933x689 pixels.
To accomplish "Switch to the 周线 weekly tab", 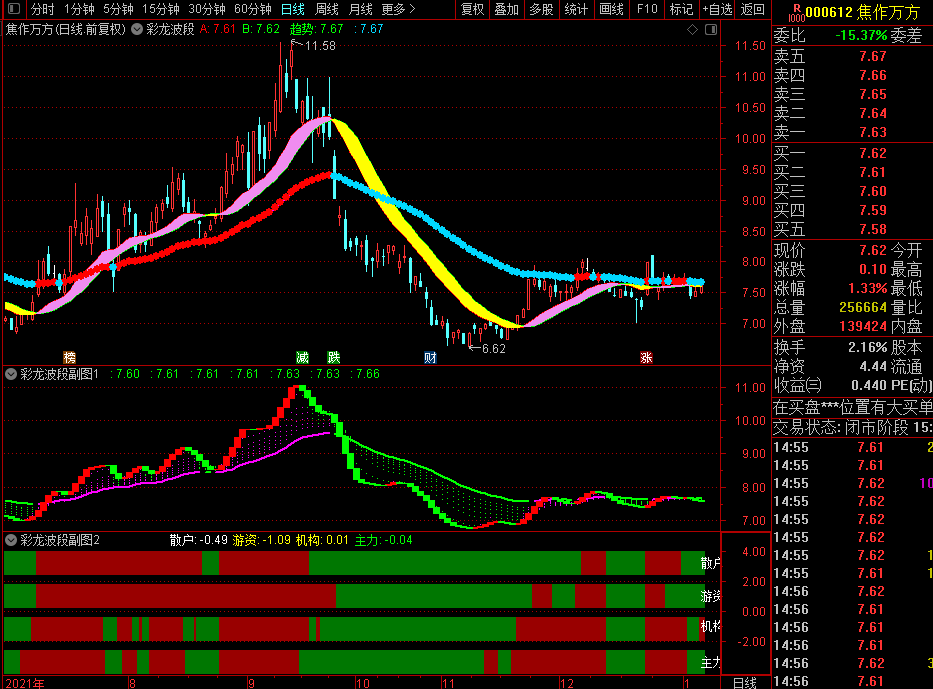I will [327, 9].
